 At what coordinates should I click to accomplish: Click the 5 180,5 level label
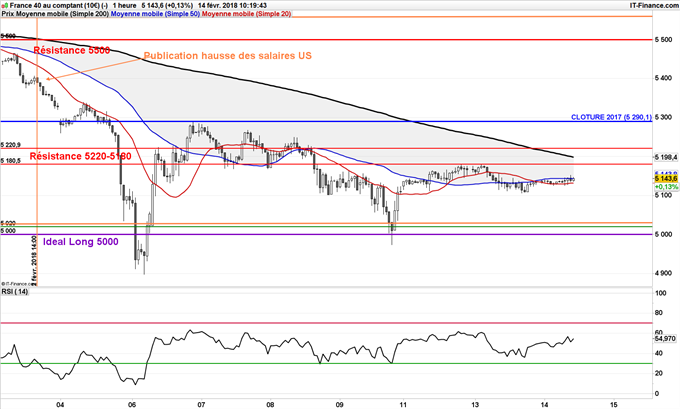click(11, 161)
